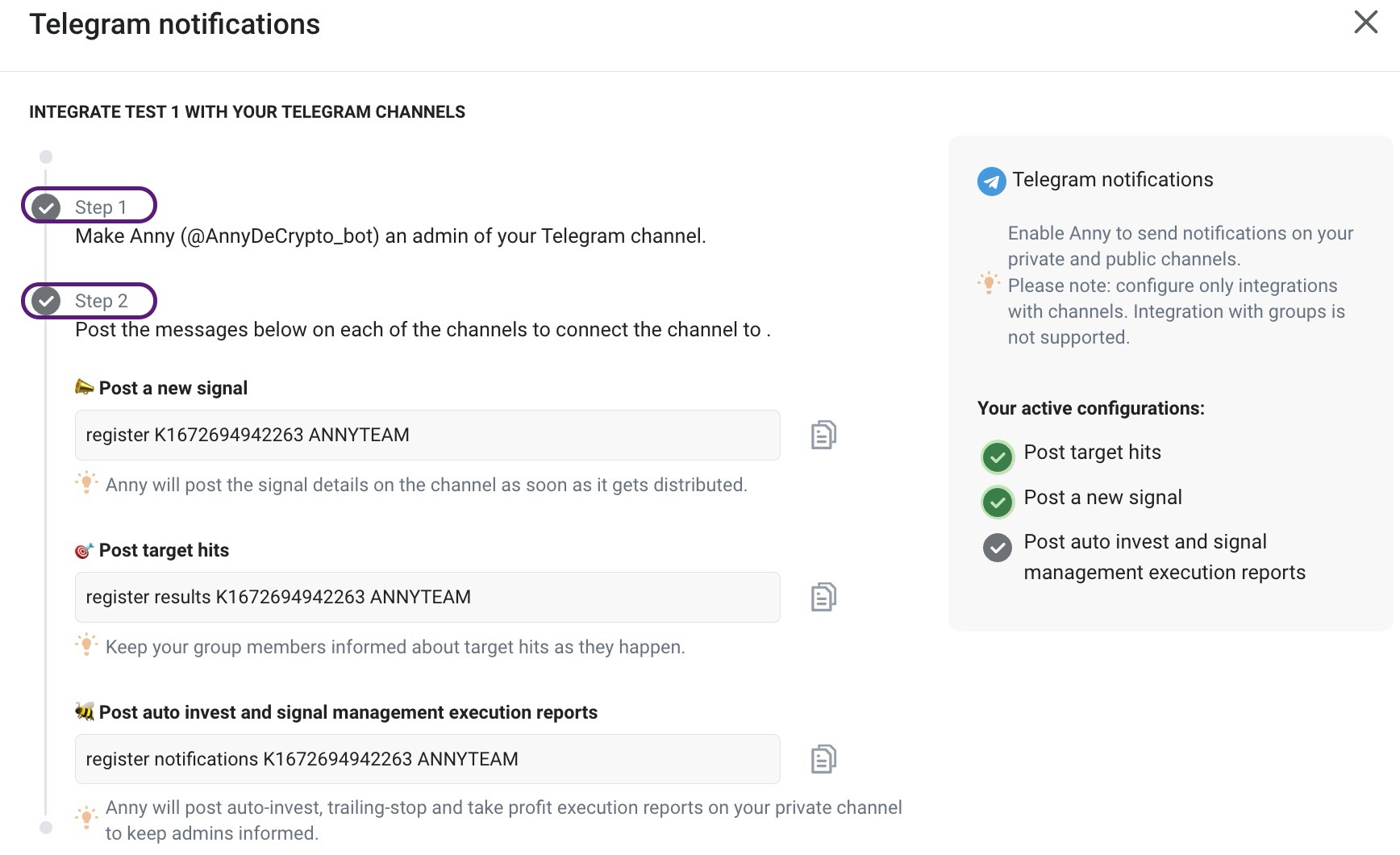Click the megaphone icon next to Post a new signal
Image resolution: width=1400 pixels, height=855 pixels.
[84, 387]
